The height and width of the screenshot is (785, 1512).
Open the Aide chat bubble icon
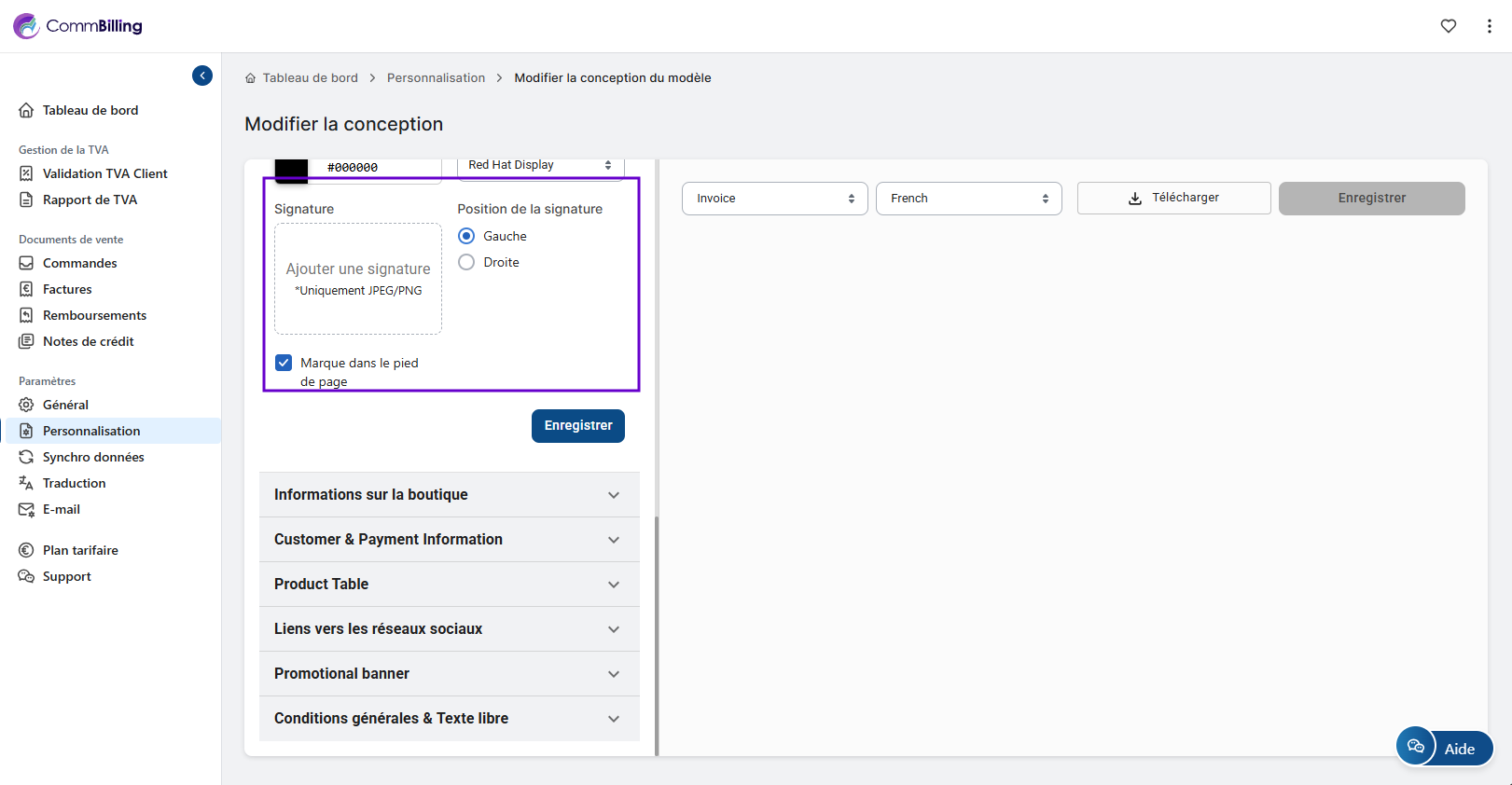coord(1416,746)
